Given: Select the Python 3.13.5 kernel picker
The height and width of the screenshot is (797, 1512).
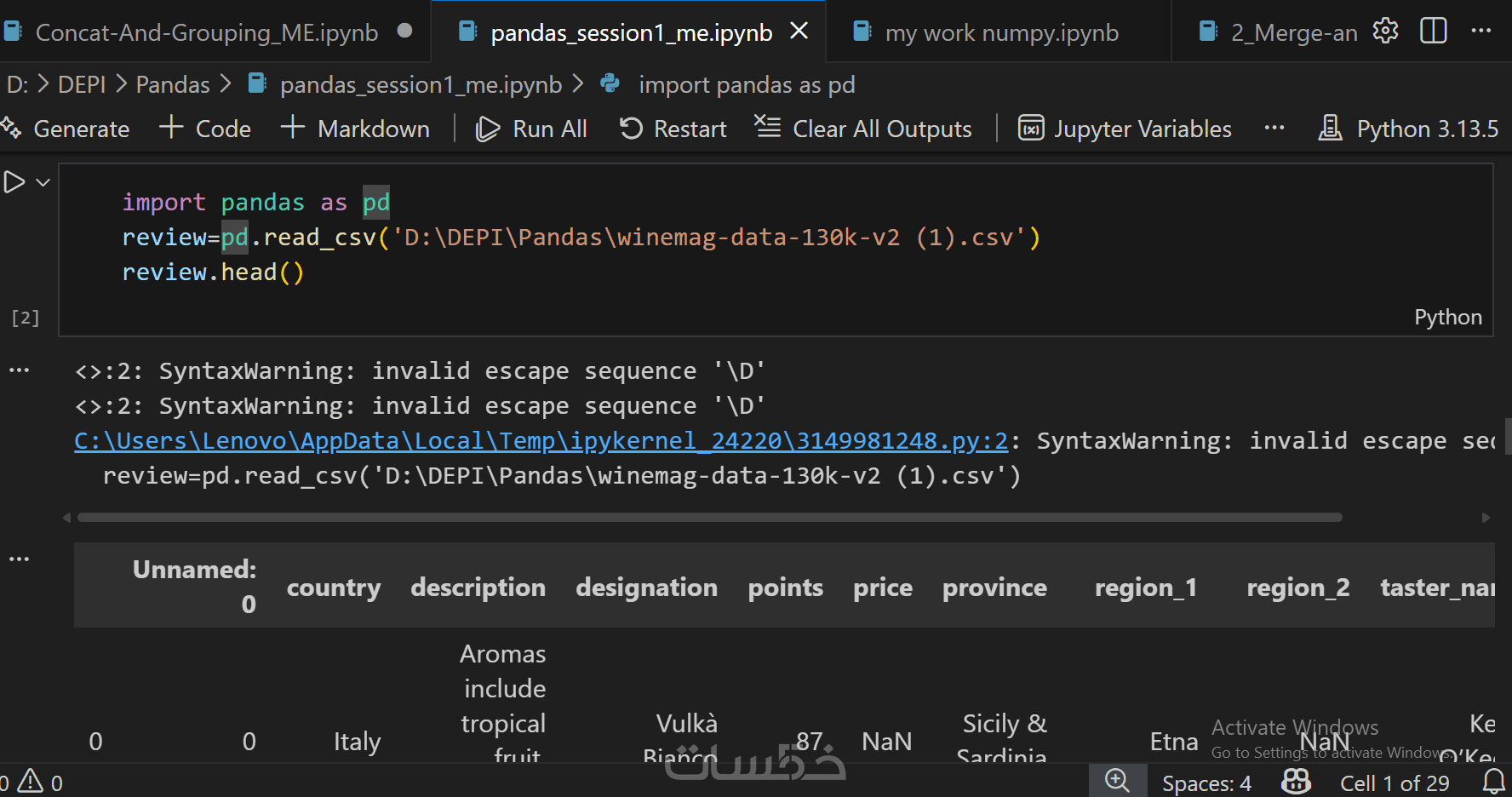Looking at the screenshot, I should point(1409,129).
